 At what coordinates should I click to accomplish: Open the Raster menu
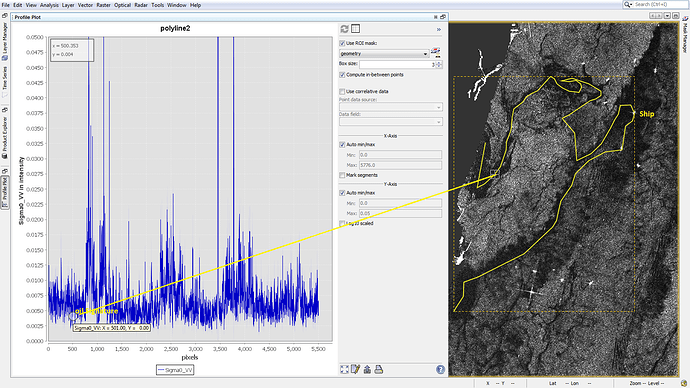(x=103, y=5)
